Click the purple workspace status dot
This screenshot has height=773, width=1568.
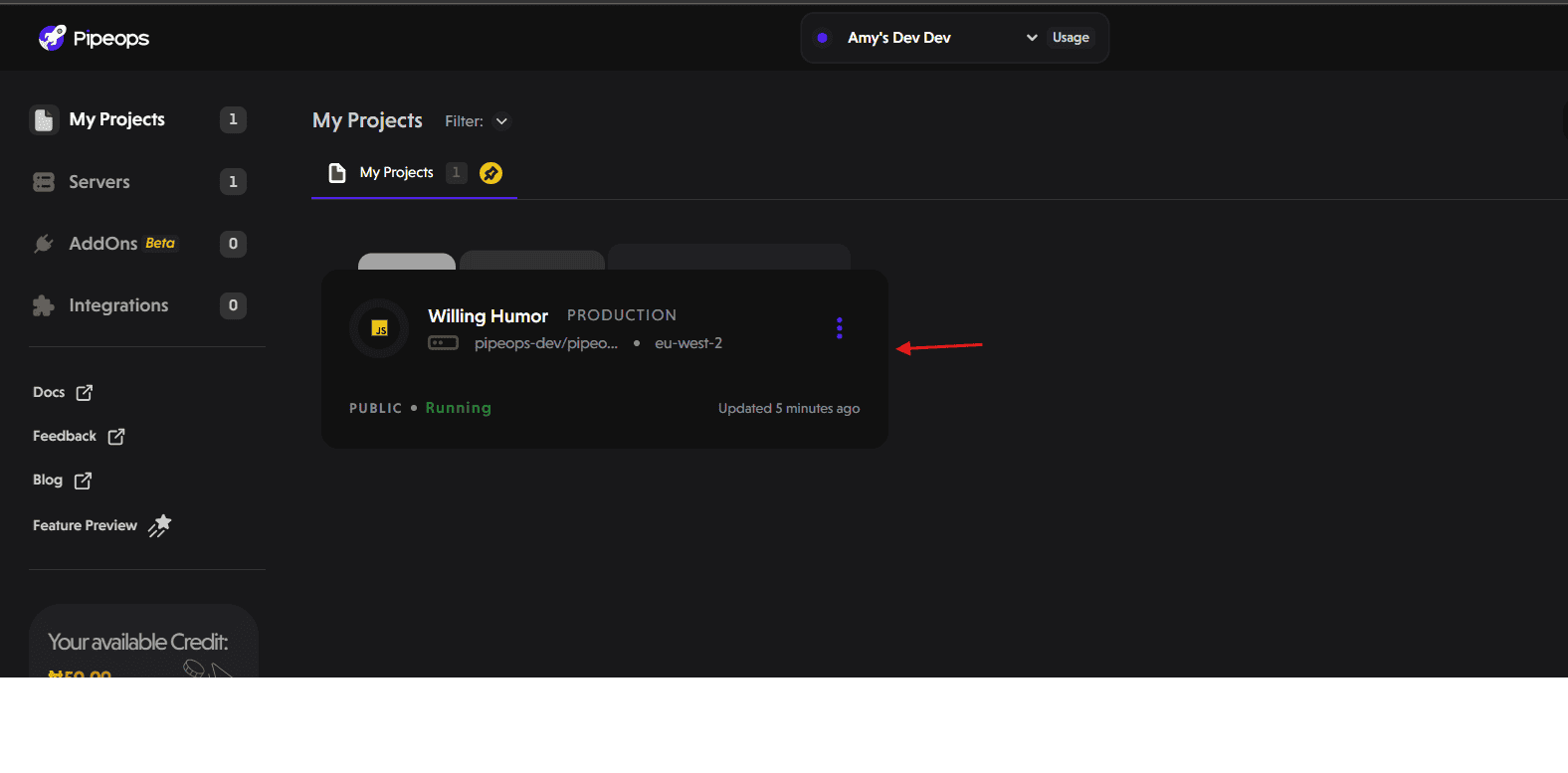[x=822, y=38]
